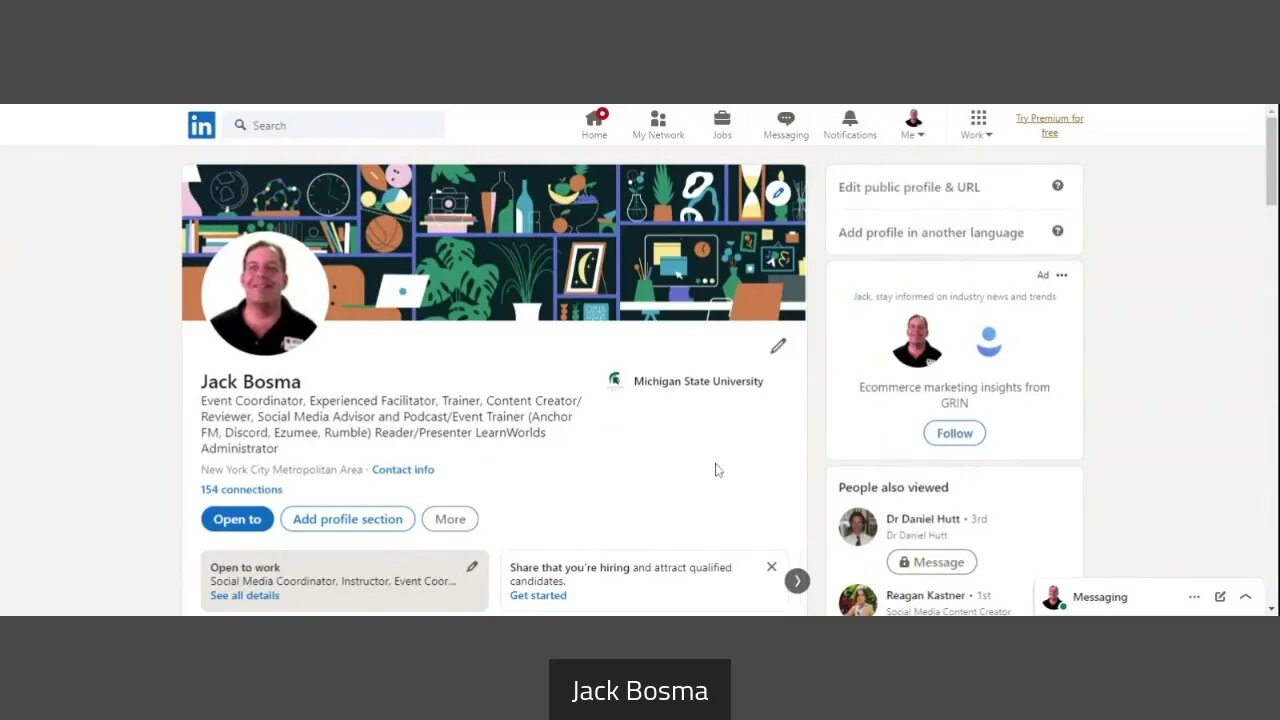Open ad options three-dot menu
The height and width of the screenshot is (720, 1280).
(1062, 275)
